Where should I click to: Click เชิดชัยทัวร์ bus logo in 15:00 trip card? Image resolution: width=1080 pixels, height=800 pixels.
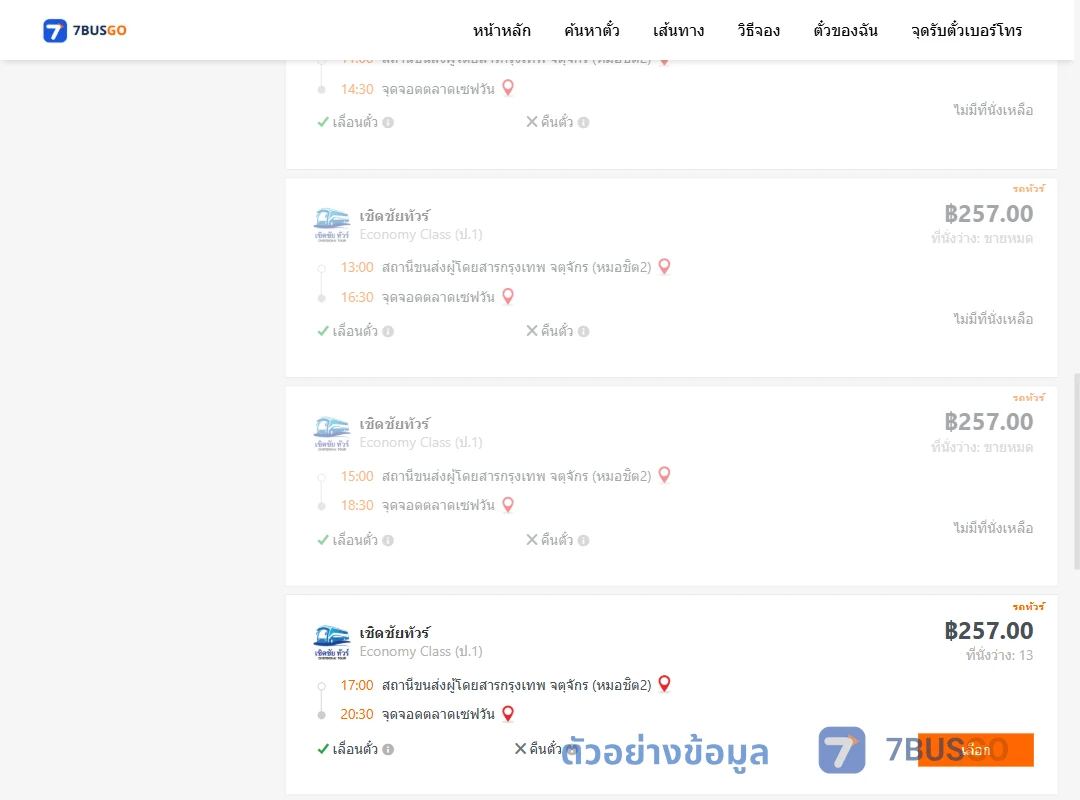click(332, 433)
